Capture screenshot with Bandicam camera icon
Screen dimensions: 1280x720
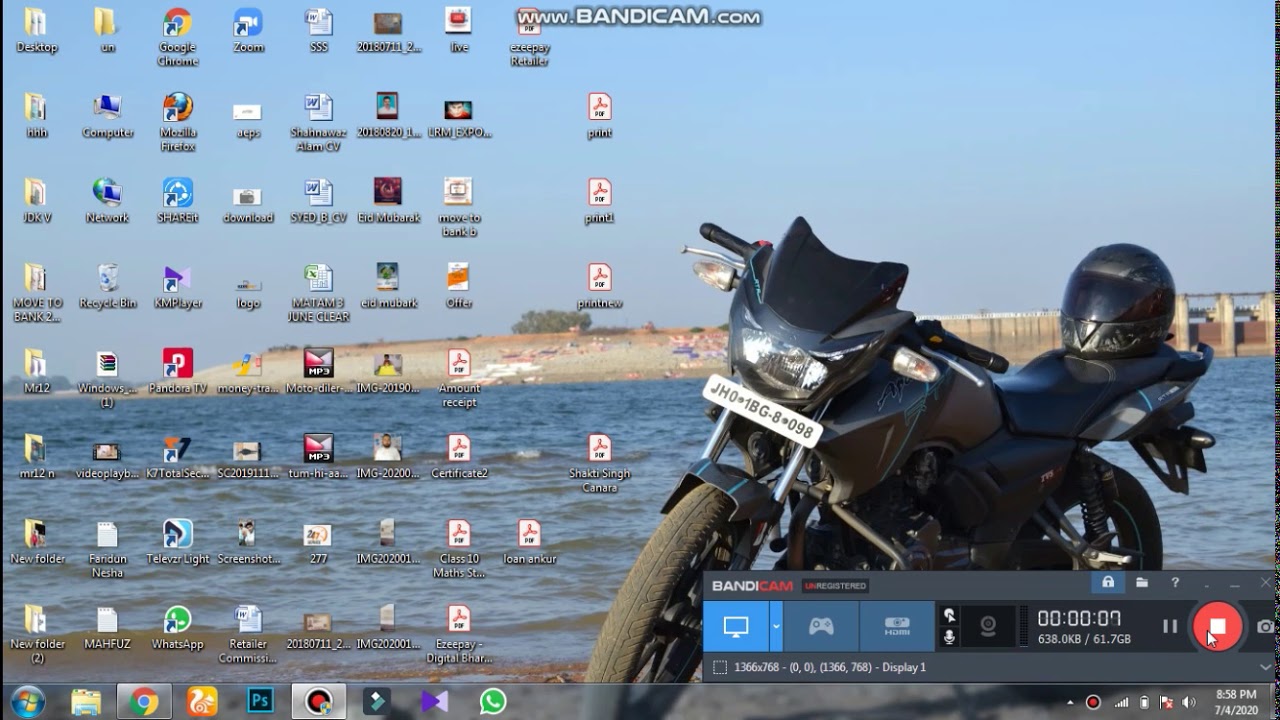[1265, 627]
